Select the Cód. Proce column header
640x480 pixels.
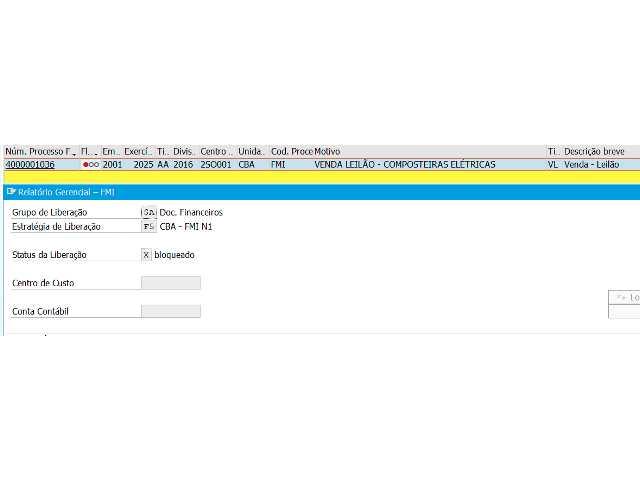tap(291, 151)
